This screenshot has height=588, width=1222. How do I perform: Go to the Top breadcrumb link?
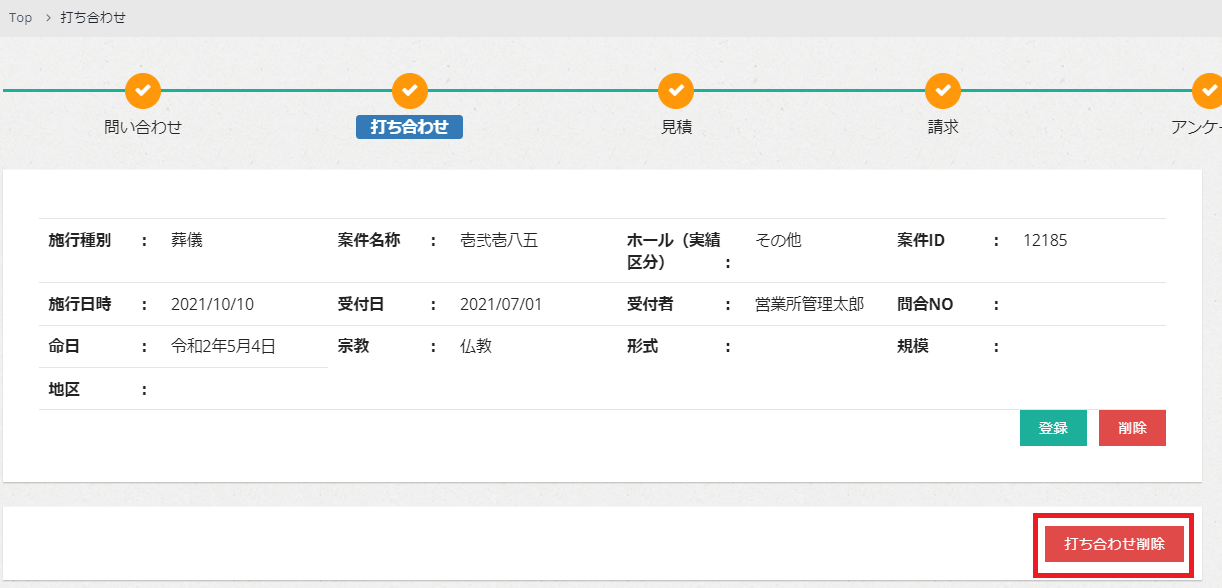click(x=20, y=18)
